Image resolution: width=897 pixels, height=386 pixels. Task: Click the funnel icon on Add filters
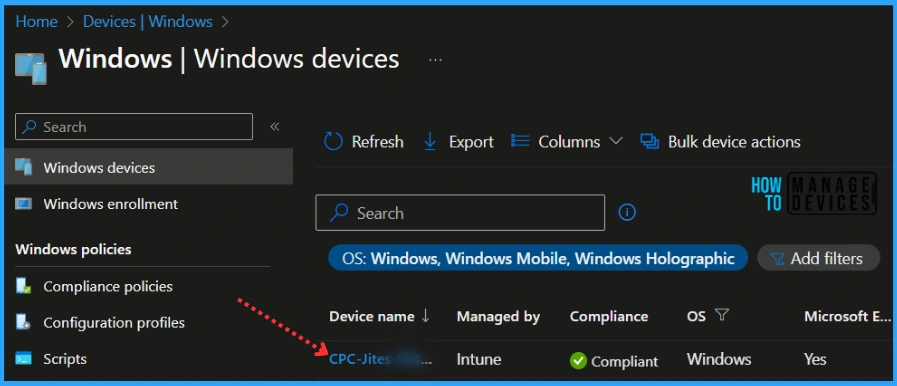tap(777, 259)
